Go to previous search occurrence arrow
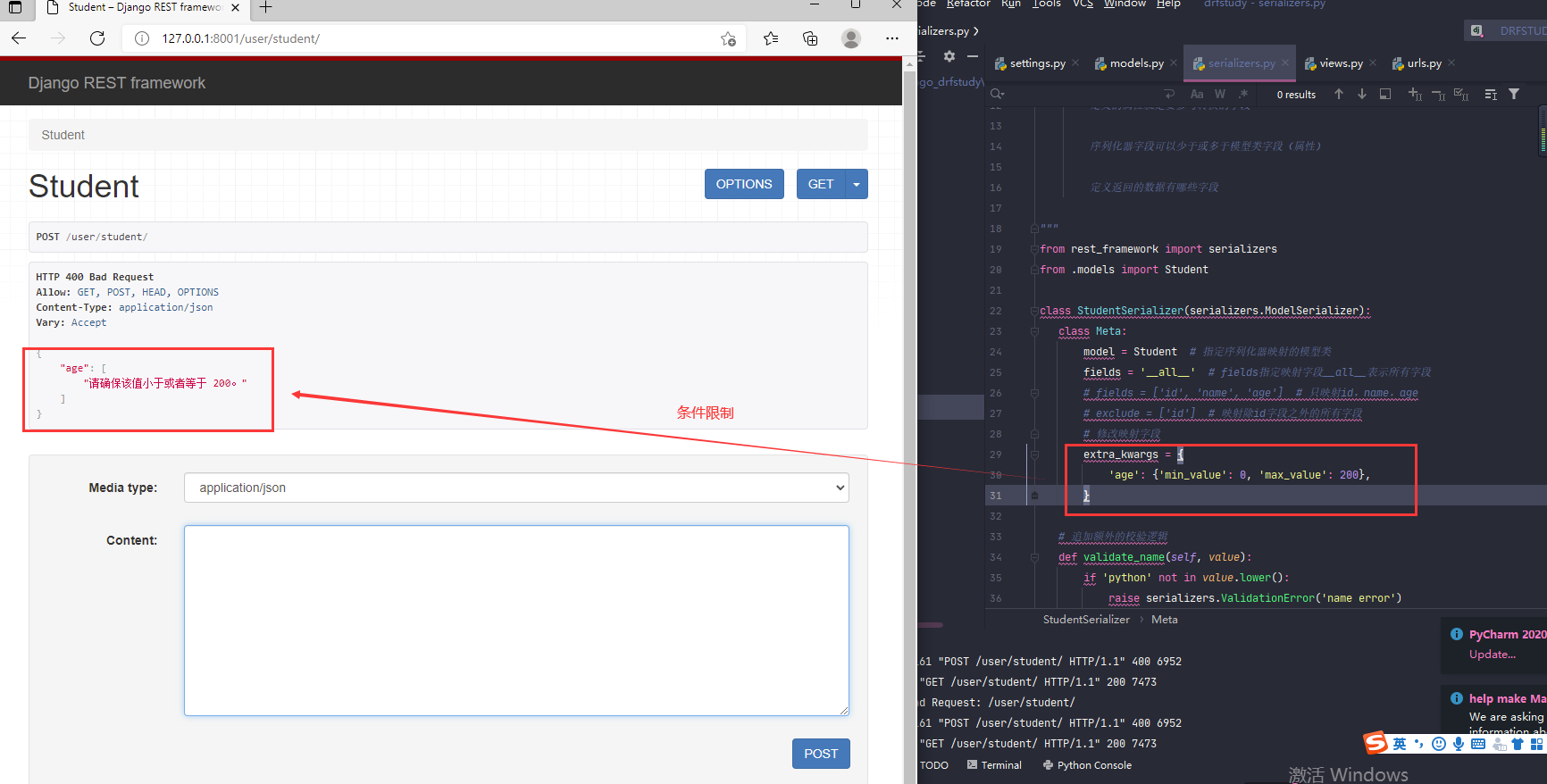Screen dimensions: 1547x784 pyautogui.click(x=1338, y=94)
